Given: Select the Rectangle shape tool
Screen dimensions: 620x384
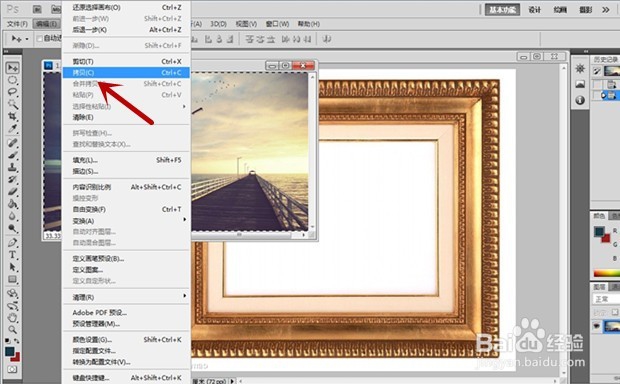Looking at the screenshot, I should coord(13,279).
